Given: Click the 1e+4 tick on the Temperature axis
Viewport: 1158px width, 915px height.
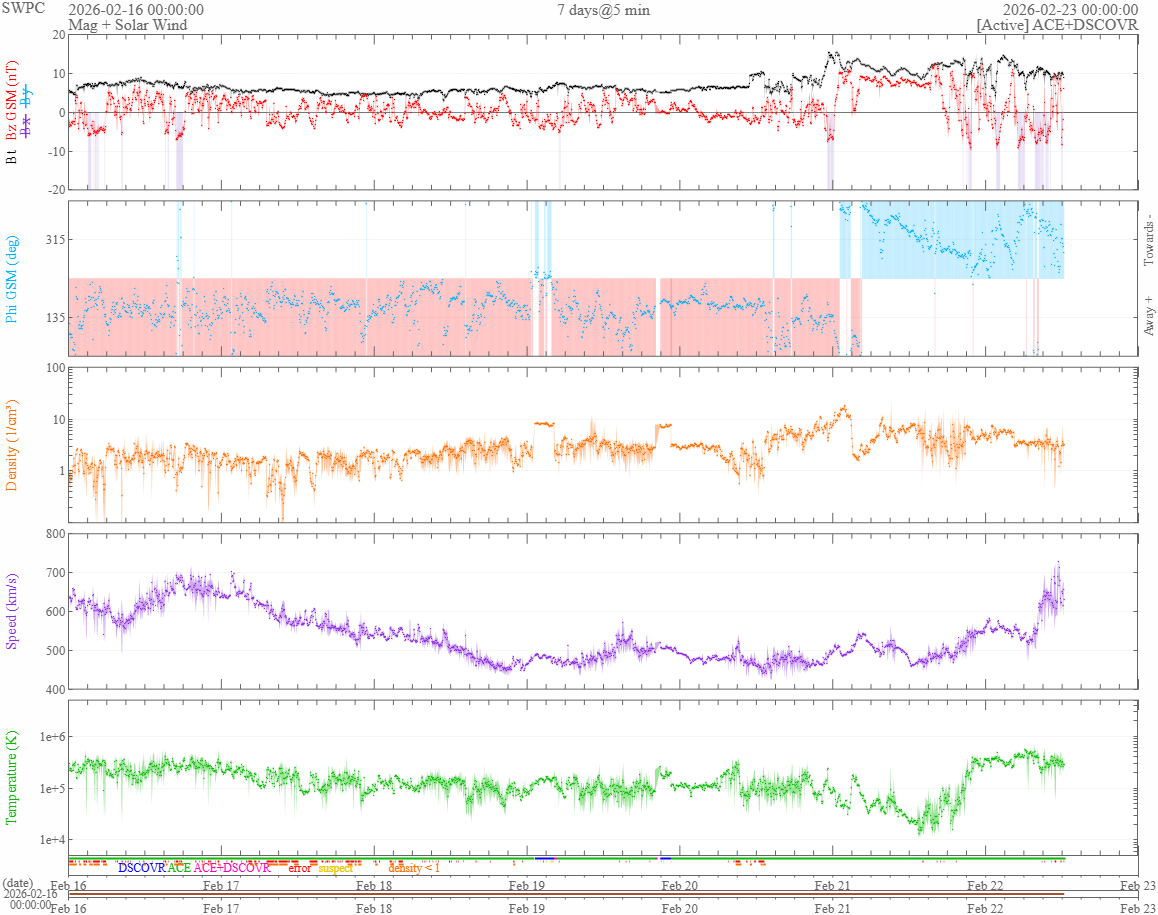Looking at the screenshot, I should pyautogui.click(x=52, y=840).
